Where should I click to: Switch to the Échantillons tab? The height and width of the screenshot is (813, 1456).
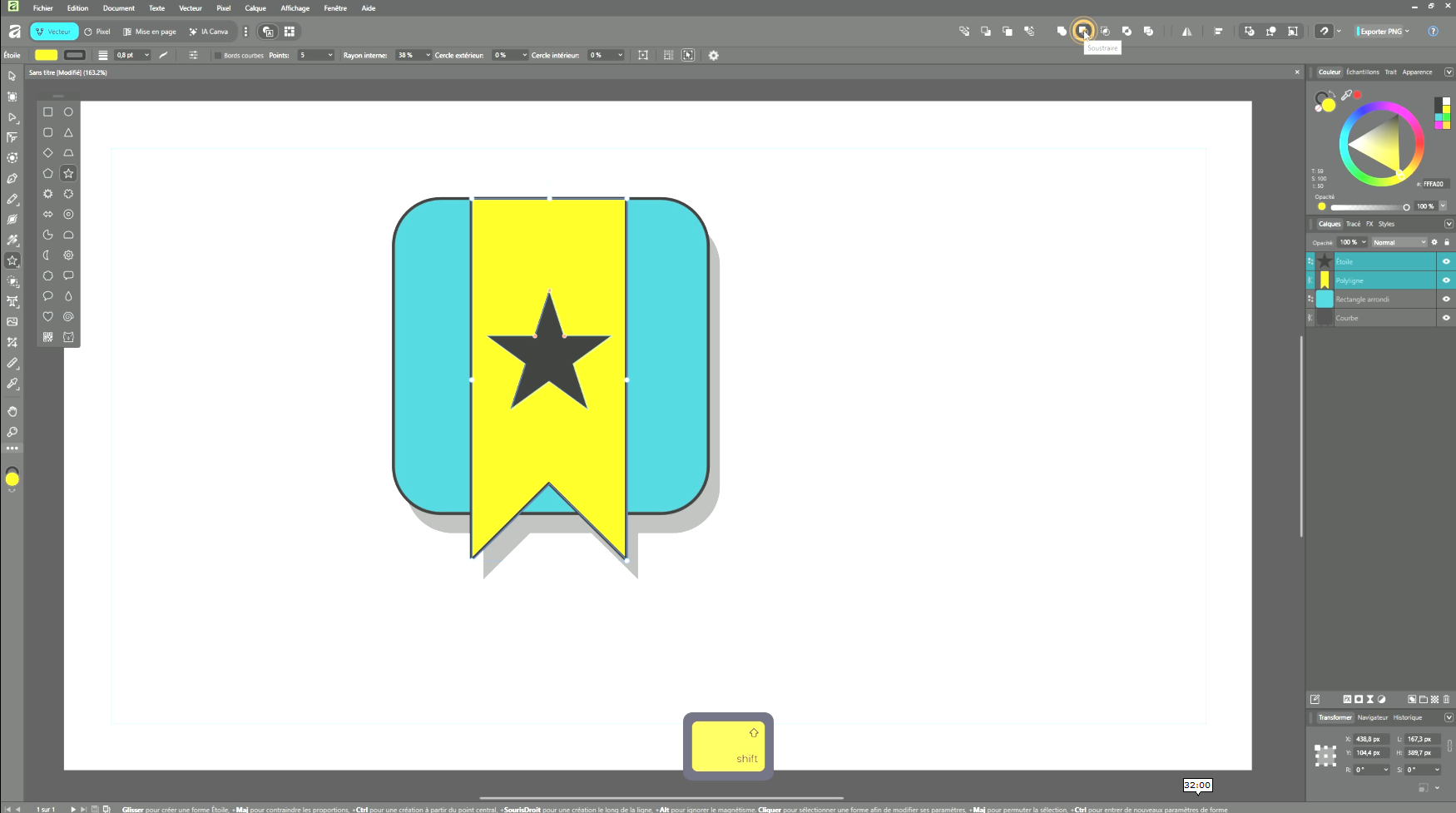coord(1362,72)
